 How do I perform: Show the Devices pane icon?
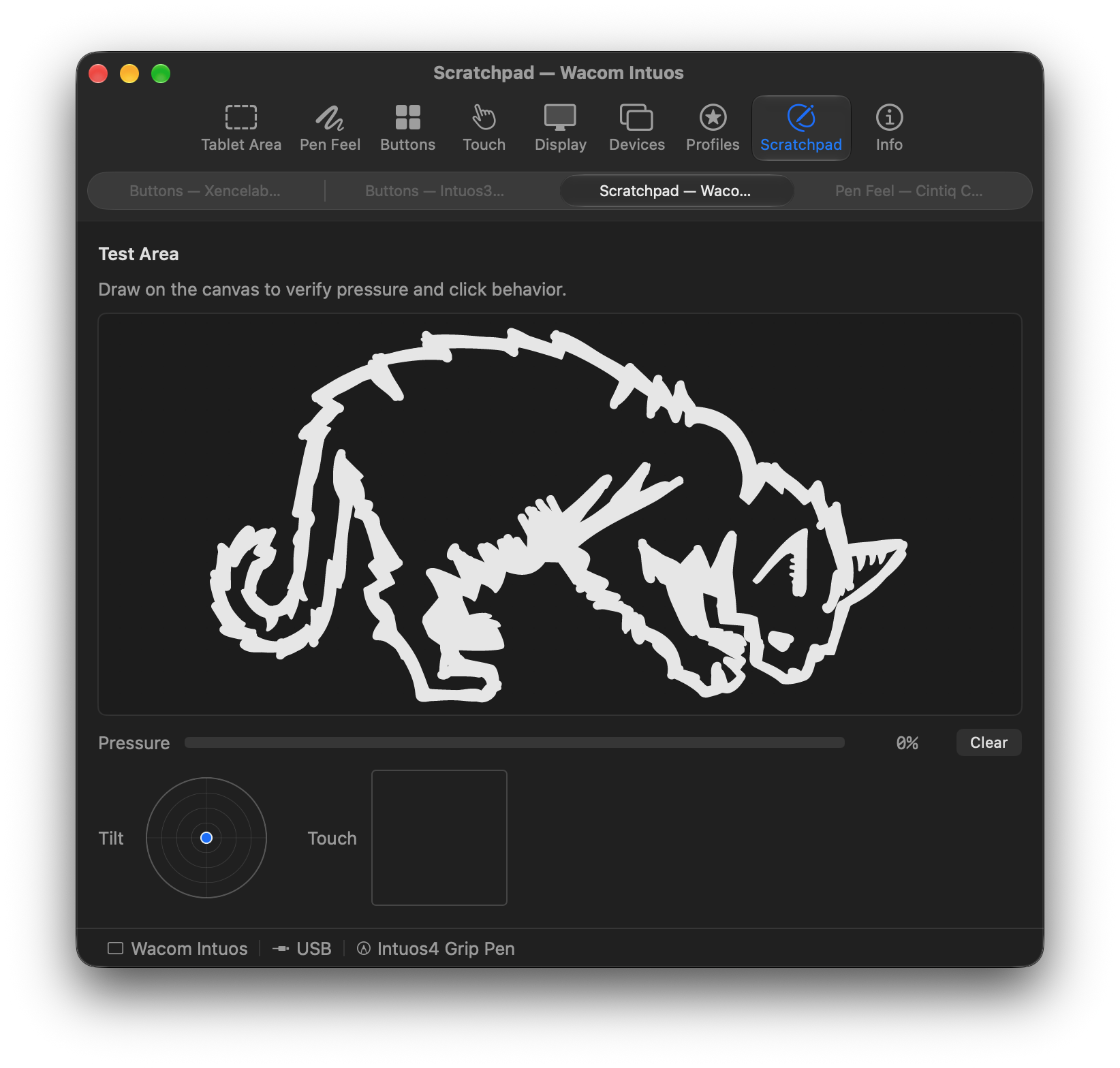(x=636, y=118)
